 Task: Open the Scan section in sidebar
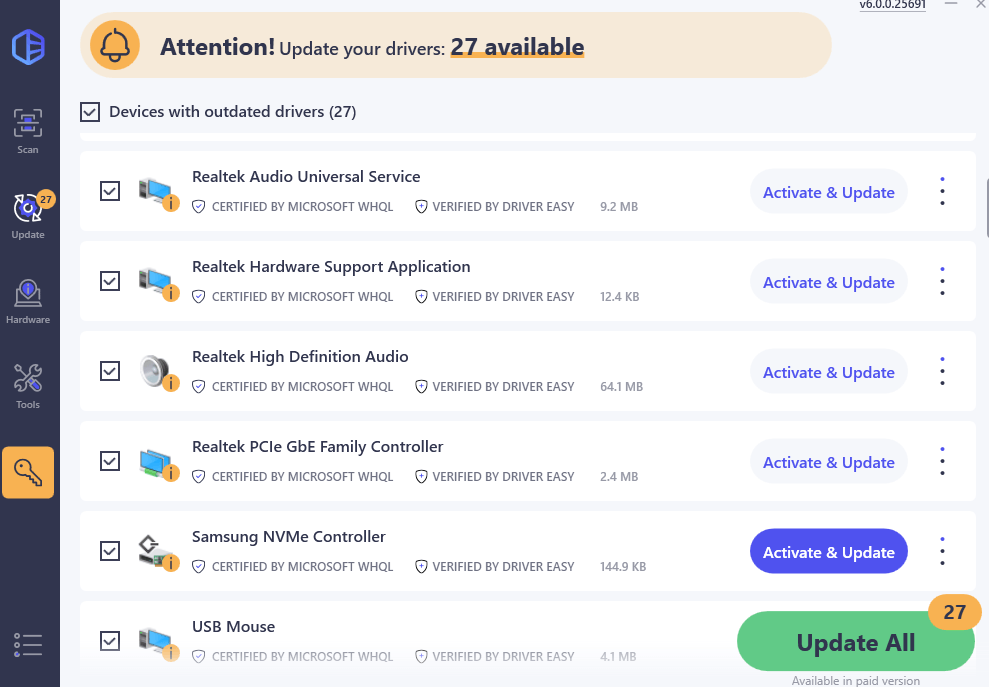tap(28, 131)
